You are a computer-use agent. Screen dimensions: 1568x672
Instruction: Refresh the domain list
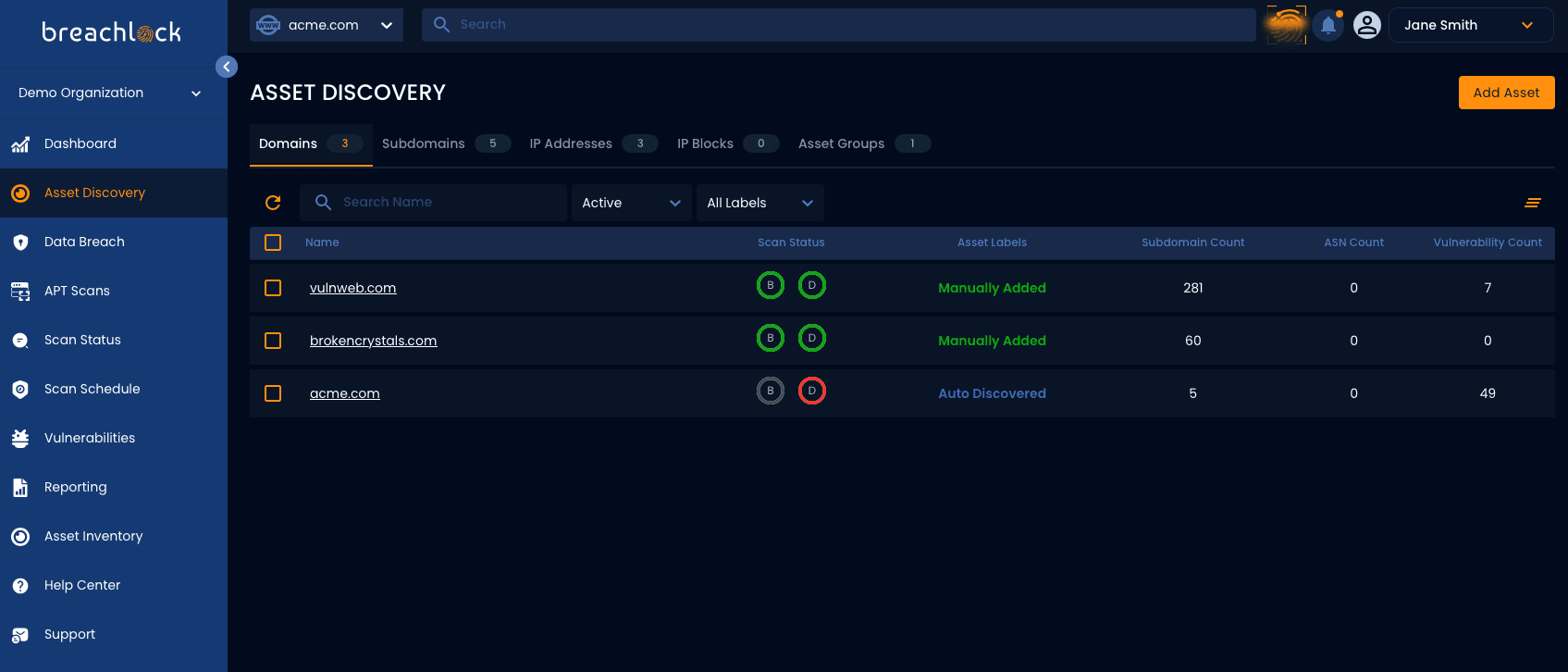tap(273, 203)
